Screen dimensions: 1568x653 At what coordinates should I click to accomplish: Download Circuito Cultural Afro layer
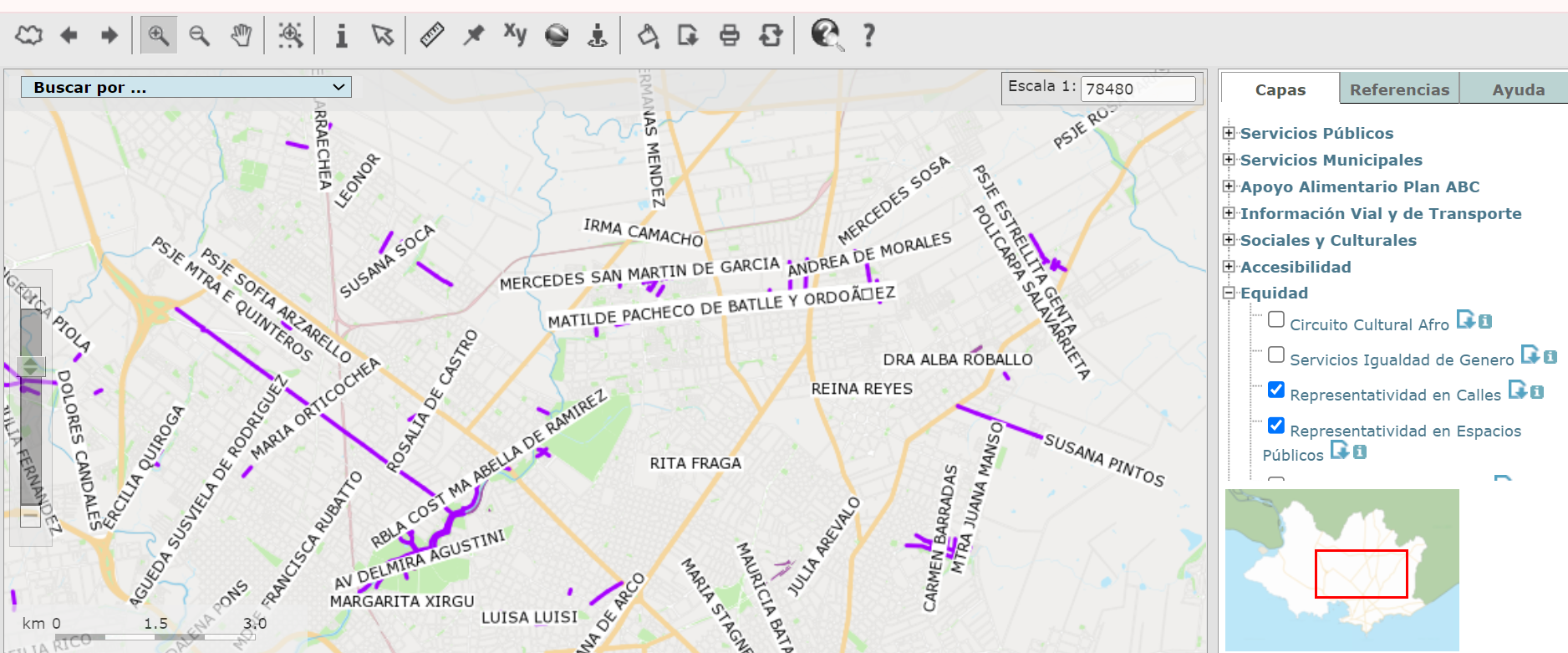point(1465,319)
